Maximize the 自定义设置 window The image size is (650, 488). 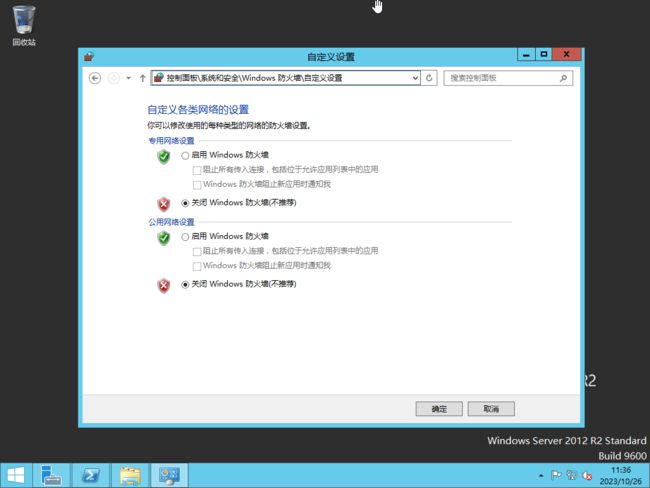544,54
